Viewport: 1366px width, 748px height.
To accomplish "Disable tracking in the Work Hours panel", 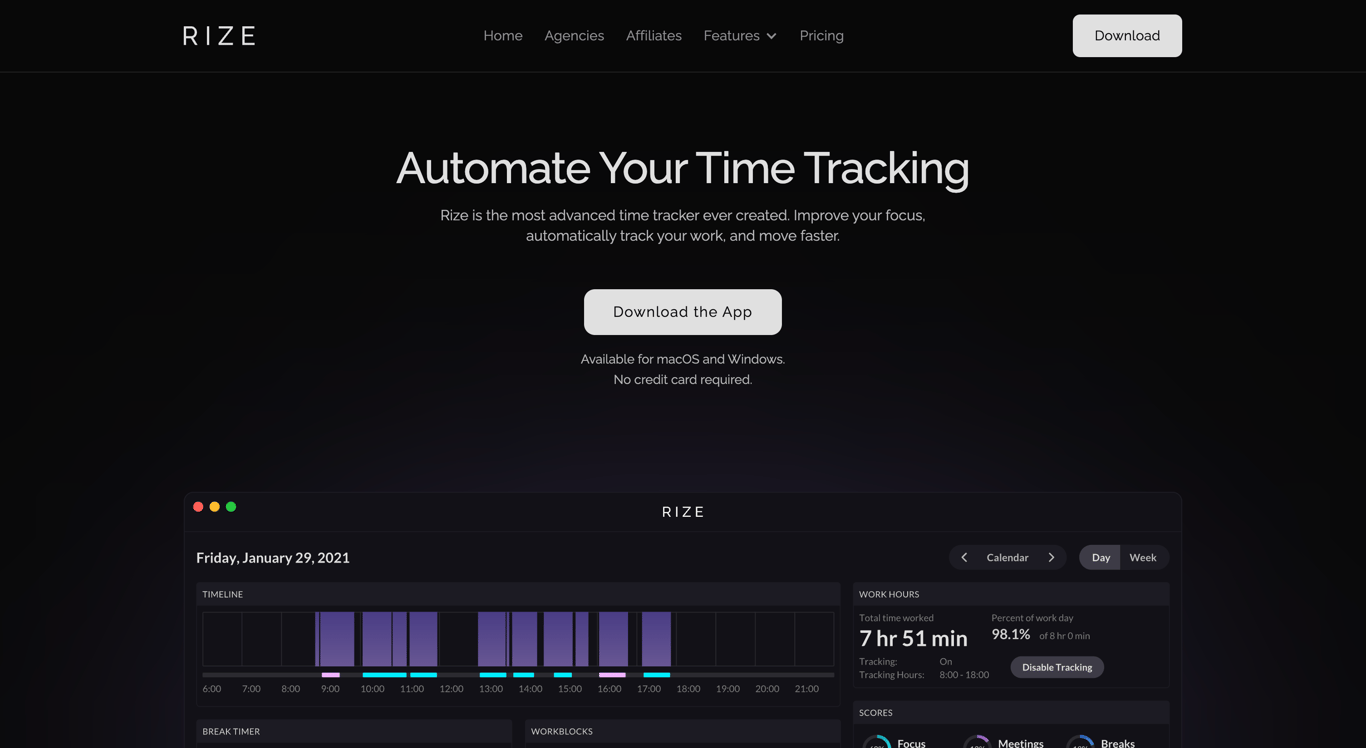I will (x=1057, y=667).
